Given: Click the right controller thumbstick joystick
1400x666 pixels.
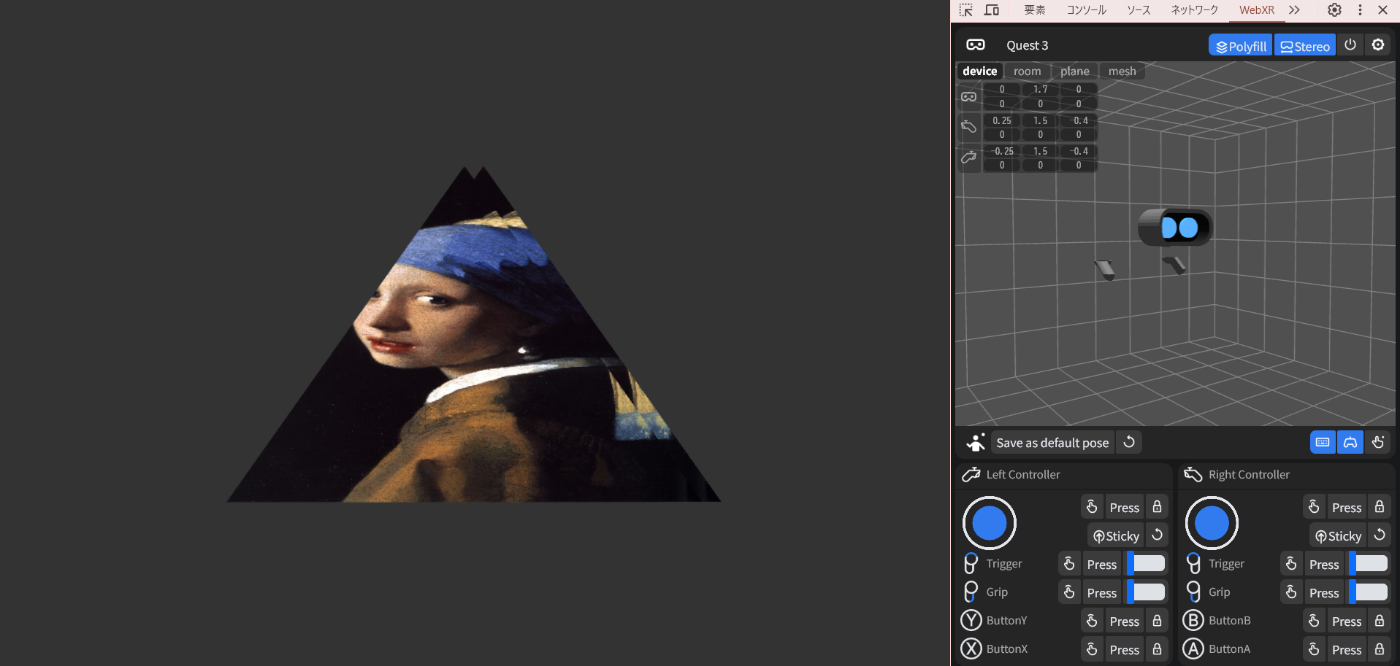Looking at the screenshot, I should click(1212, 522).
